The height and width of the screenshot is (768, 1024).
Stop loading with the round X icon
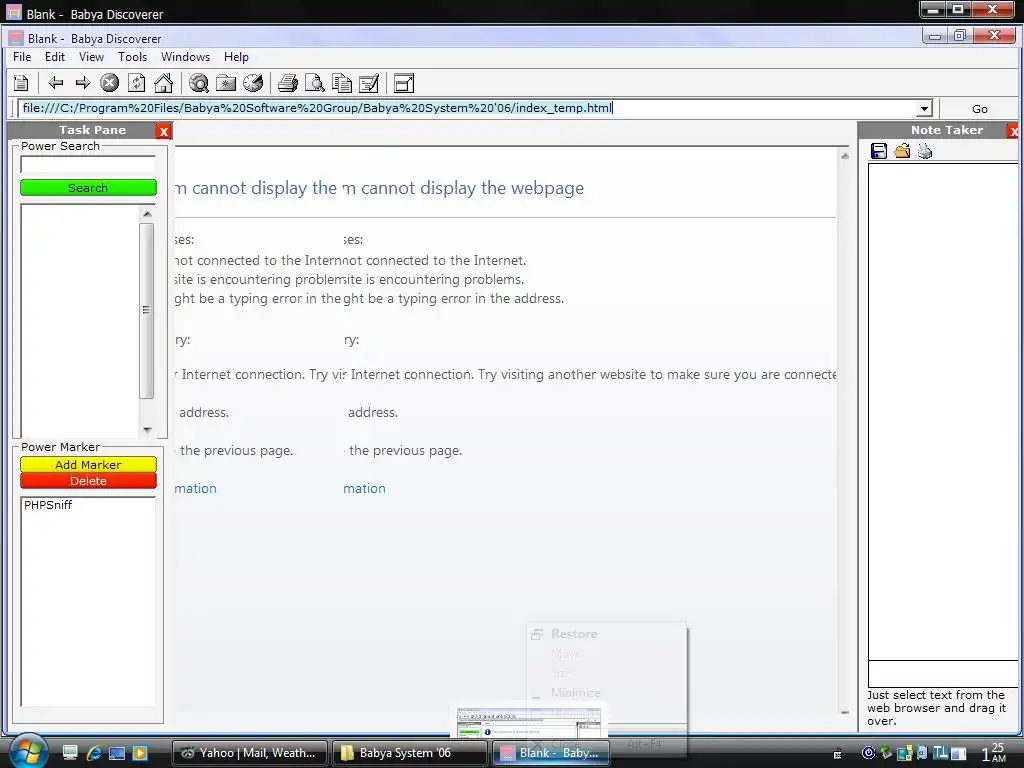[109, 83]
